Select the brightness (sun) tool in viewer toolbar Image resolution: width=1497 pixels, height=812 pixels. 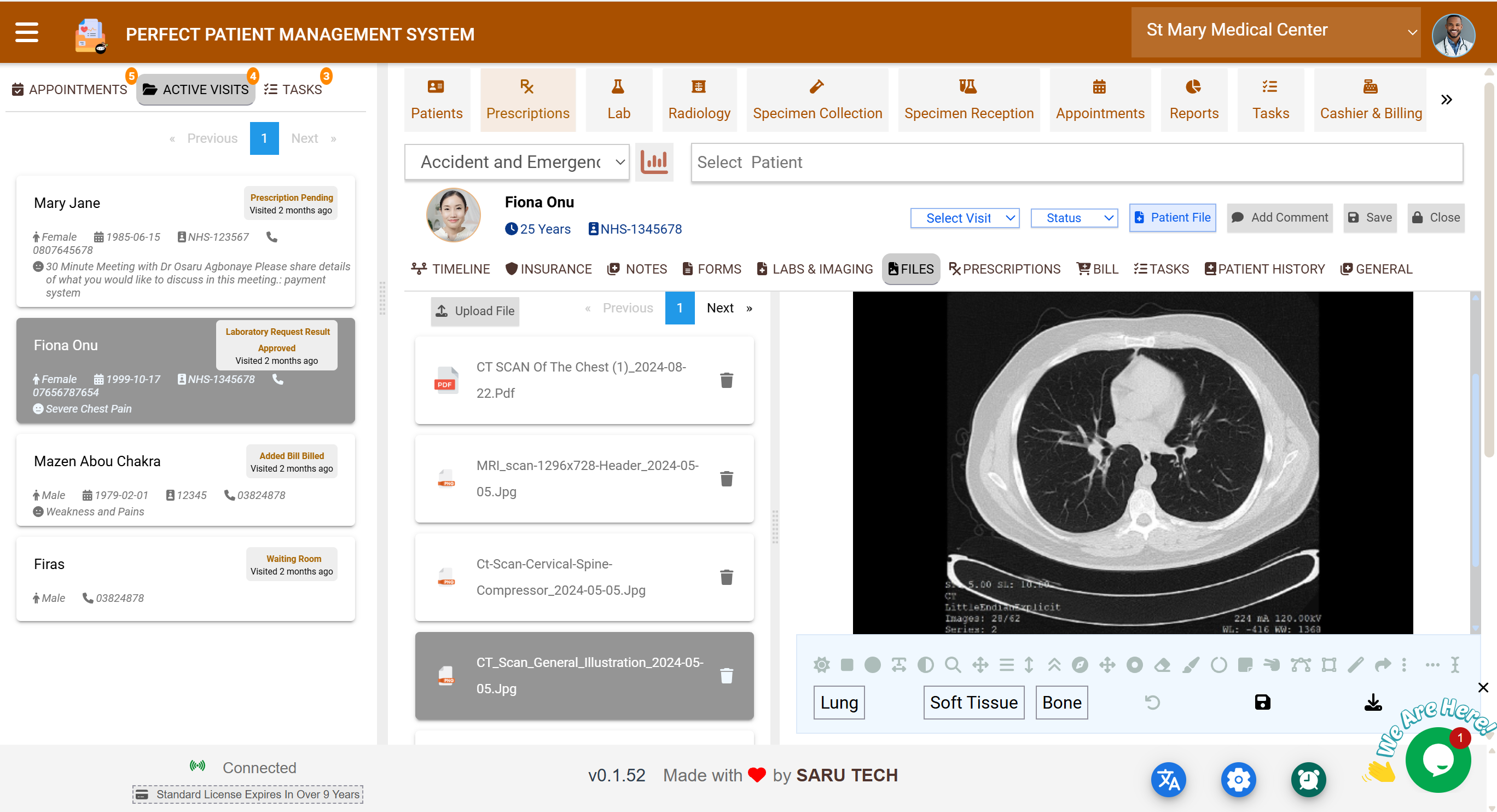[x=821, y=664]
